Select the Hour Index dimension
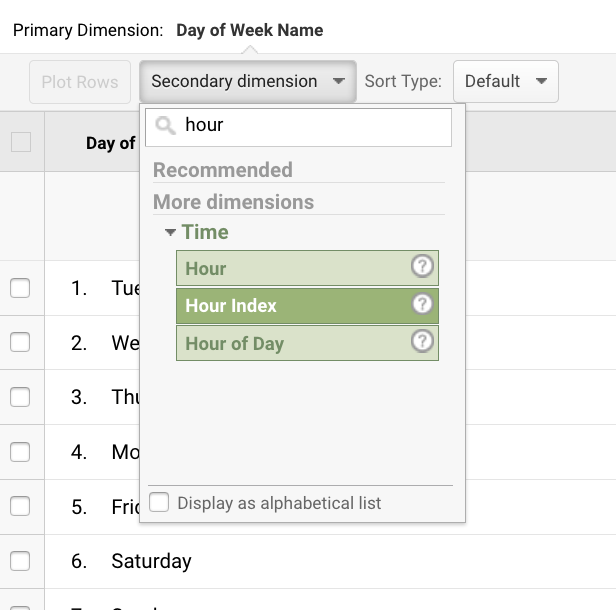The height and width of the screenshot is (610, 616). coord(290,305)
